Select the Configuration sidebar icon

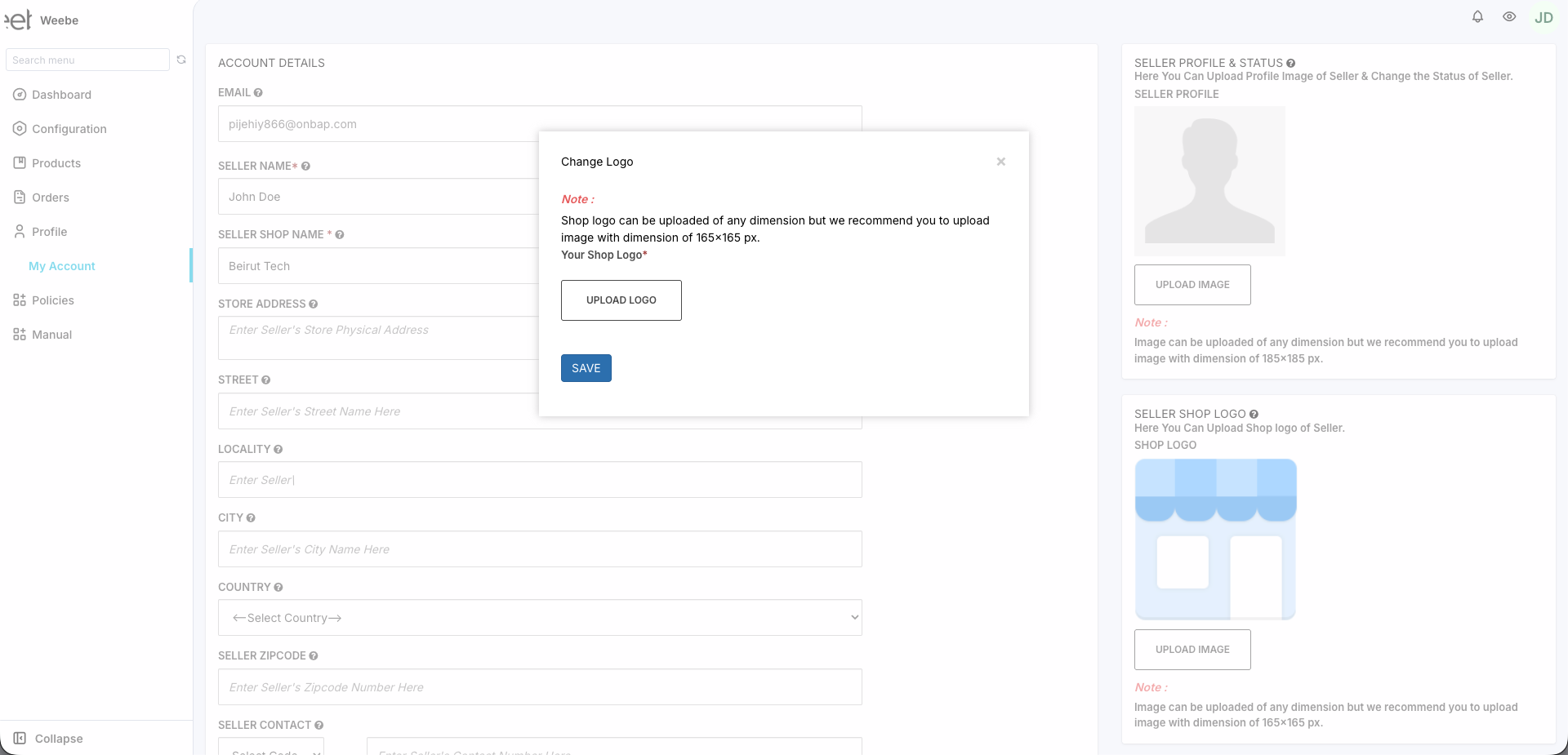19,129
